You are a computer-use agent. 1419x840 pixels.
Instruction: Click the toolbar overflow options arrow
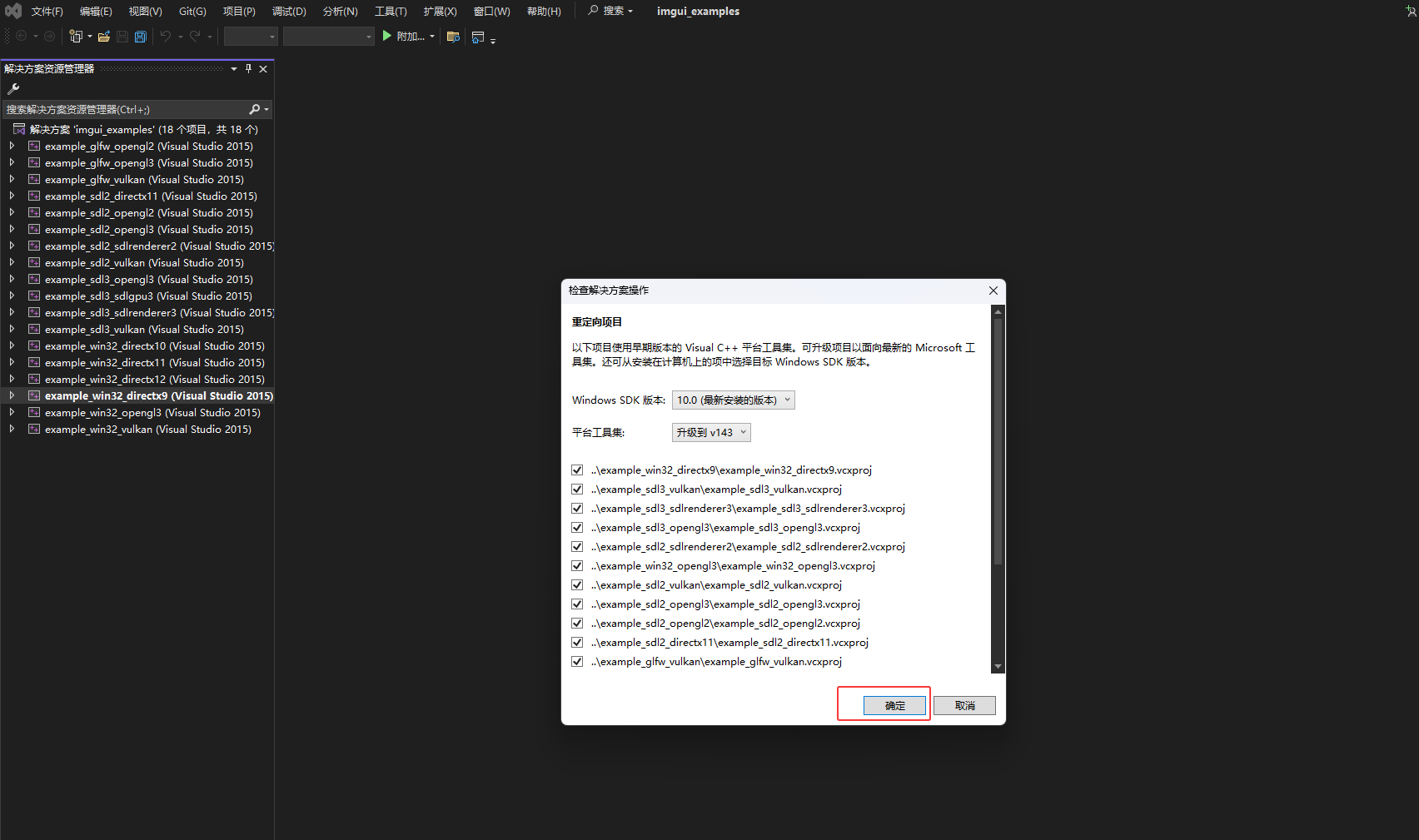tap(493, 41)
